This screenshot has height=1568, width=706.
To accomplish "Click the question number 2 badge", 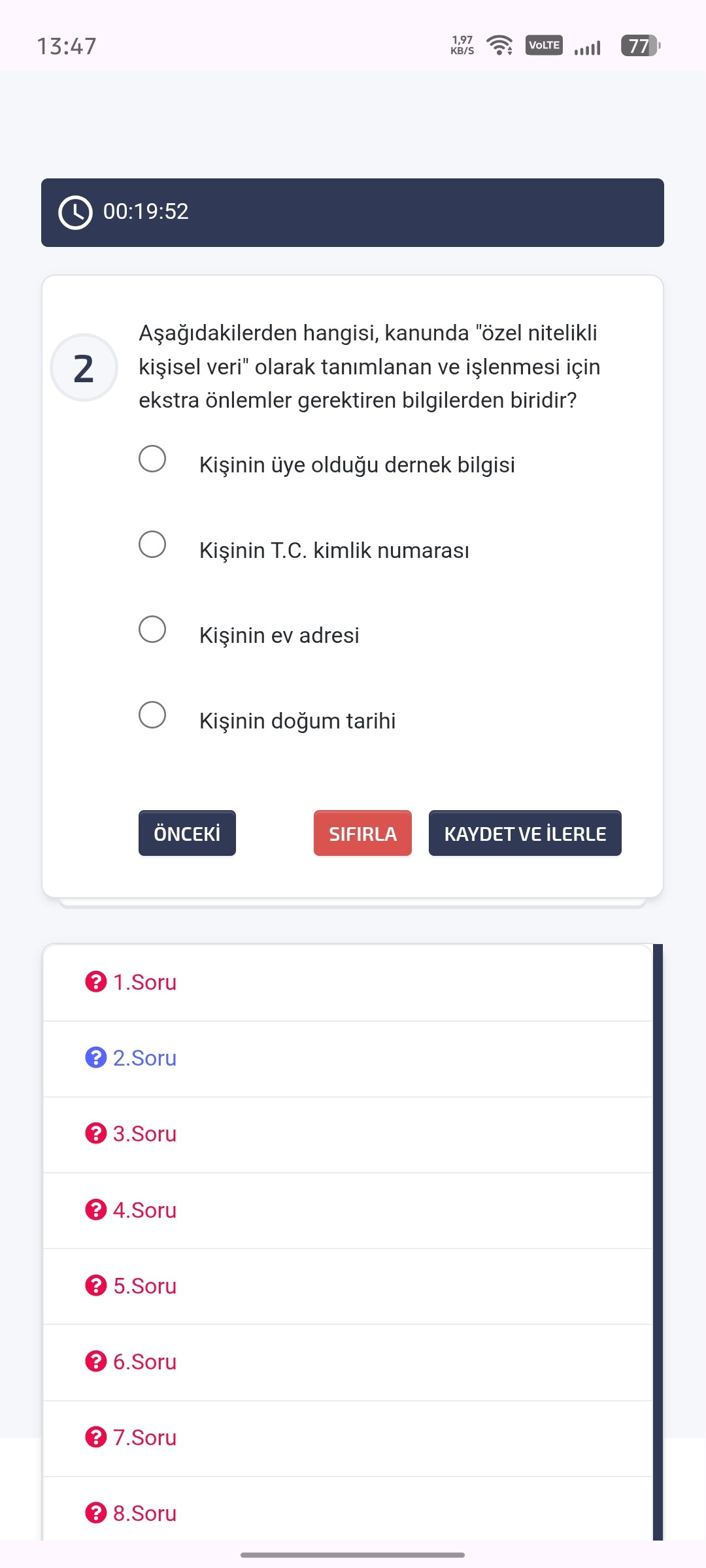I will click(x=84, y=368).
